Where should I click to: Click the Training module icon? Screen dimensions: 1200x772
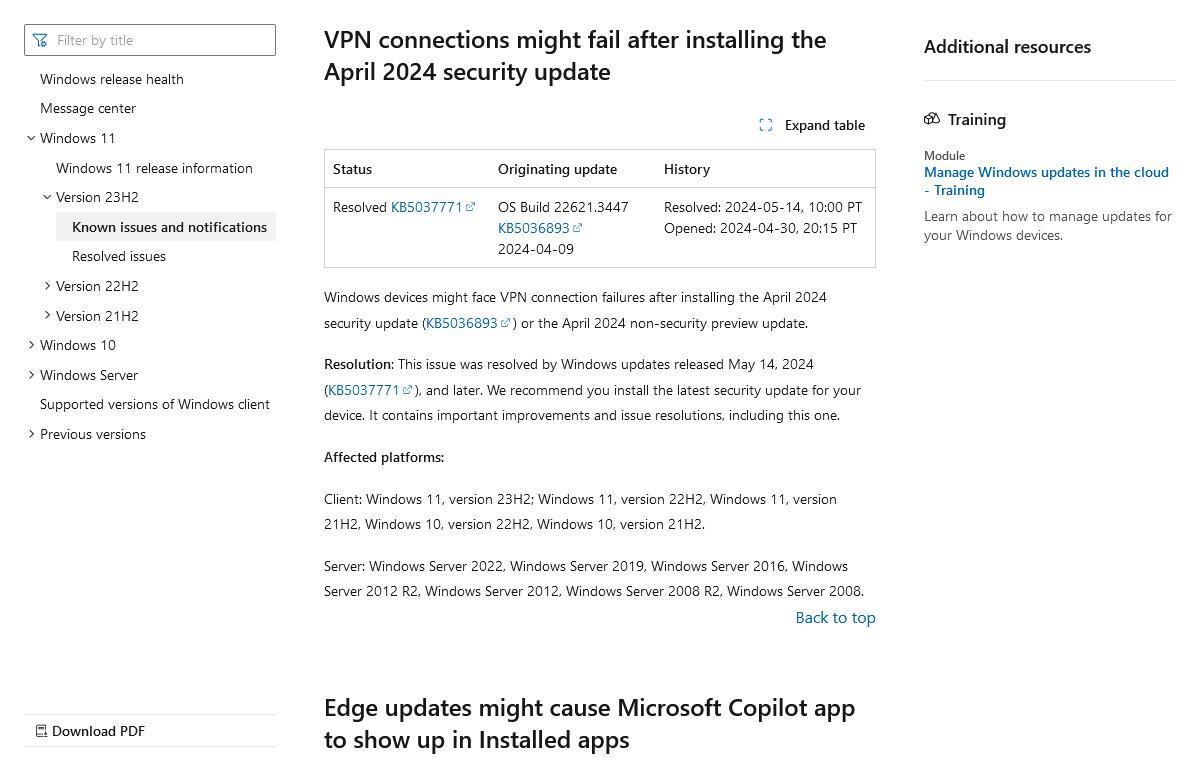tap(932, 119)
